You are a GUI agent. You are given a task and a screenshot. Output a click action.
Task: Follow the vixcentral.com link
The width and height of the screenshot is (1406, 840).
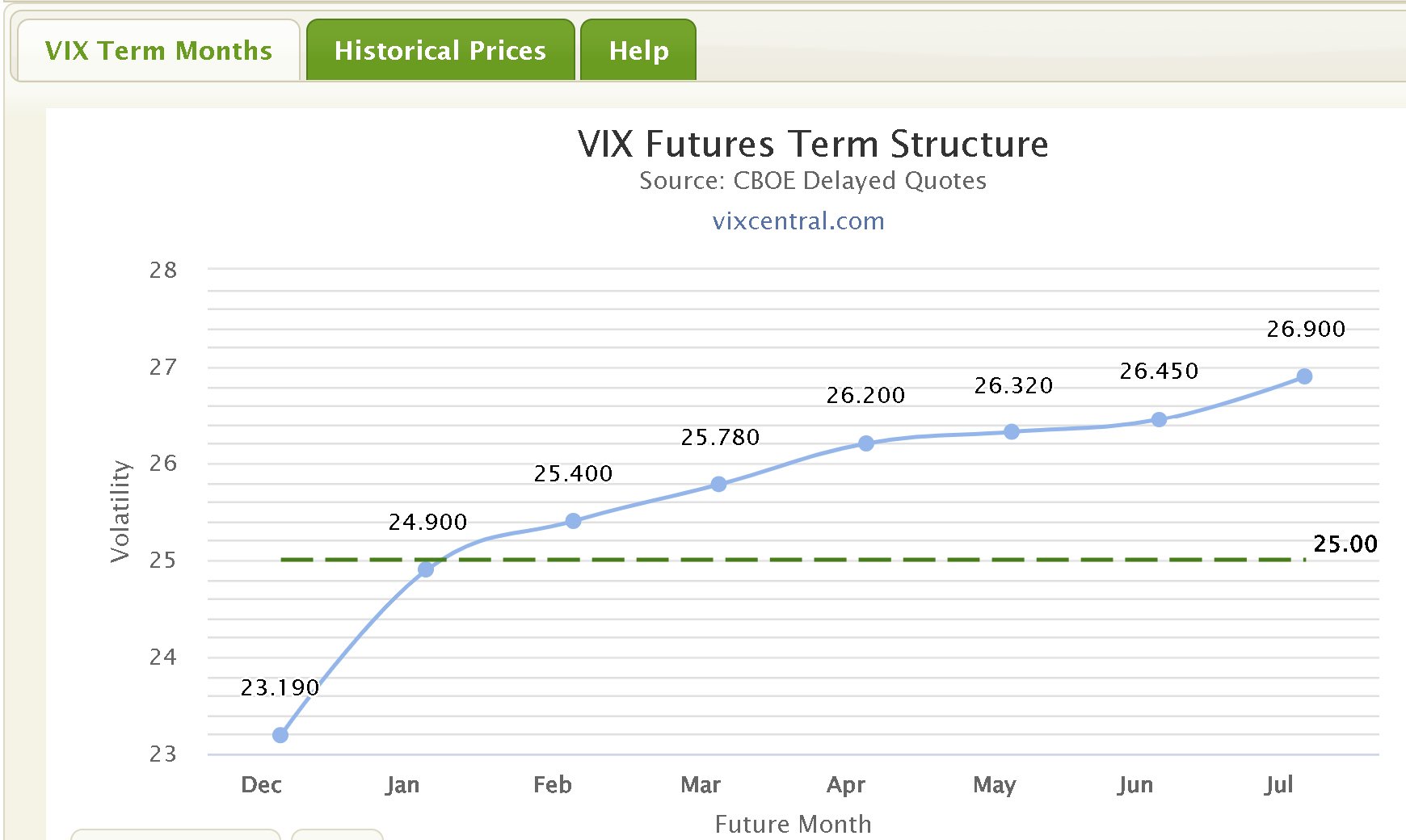[x=798, y=220]
